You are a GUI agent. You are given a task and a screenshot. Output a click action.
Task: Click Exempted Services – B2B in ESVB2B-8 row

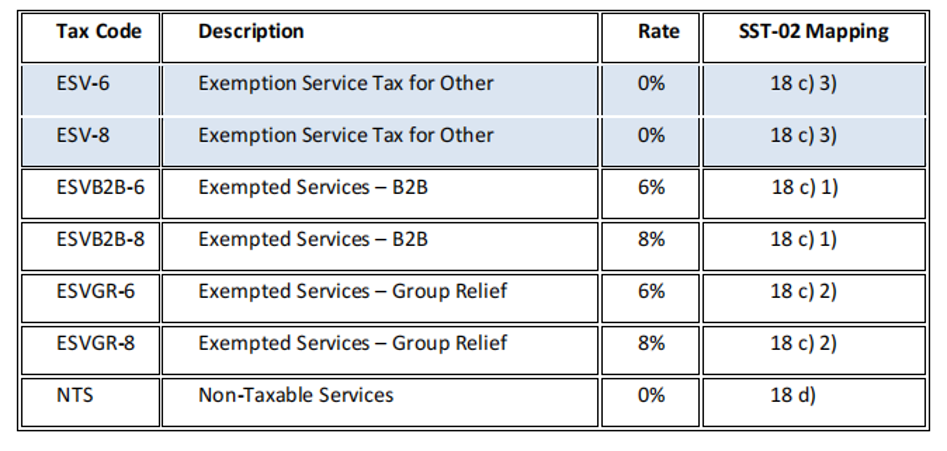313,239
